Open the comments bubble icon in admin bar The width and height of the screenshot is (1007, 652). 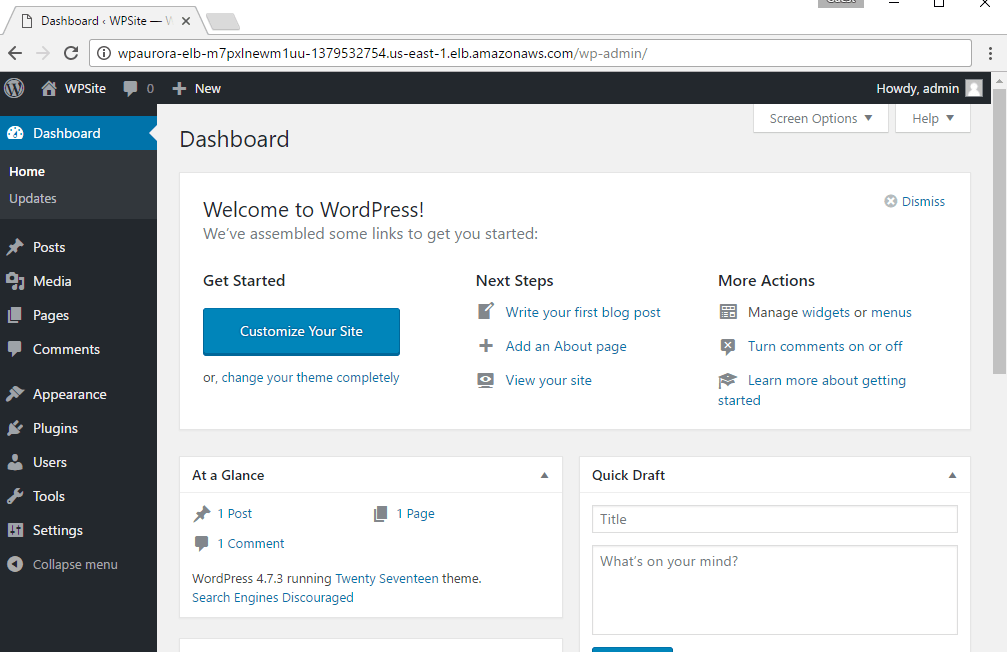click(x=130, y=89)
